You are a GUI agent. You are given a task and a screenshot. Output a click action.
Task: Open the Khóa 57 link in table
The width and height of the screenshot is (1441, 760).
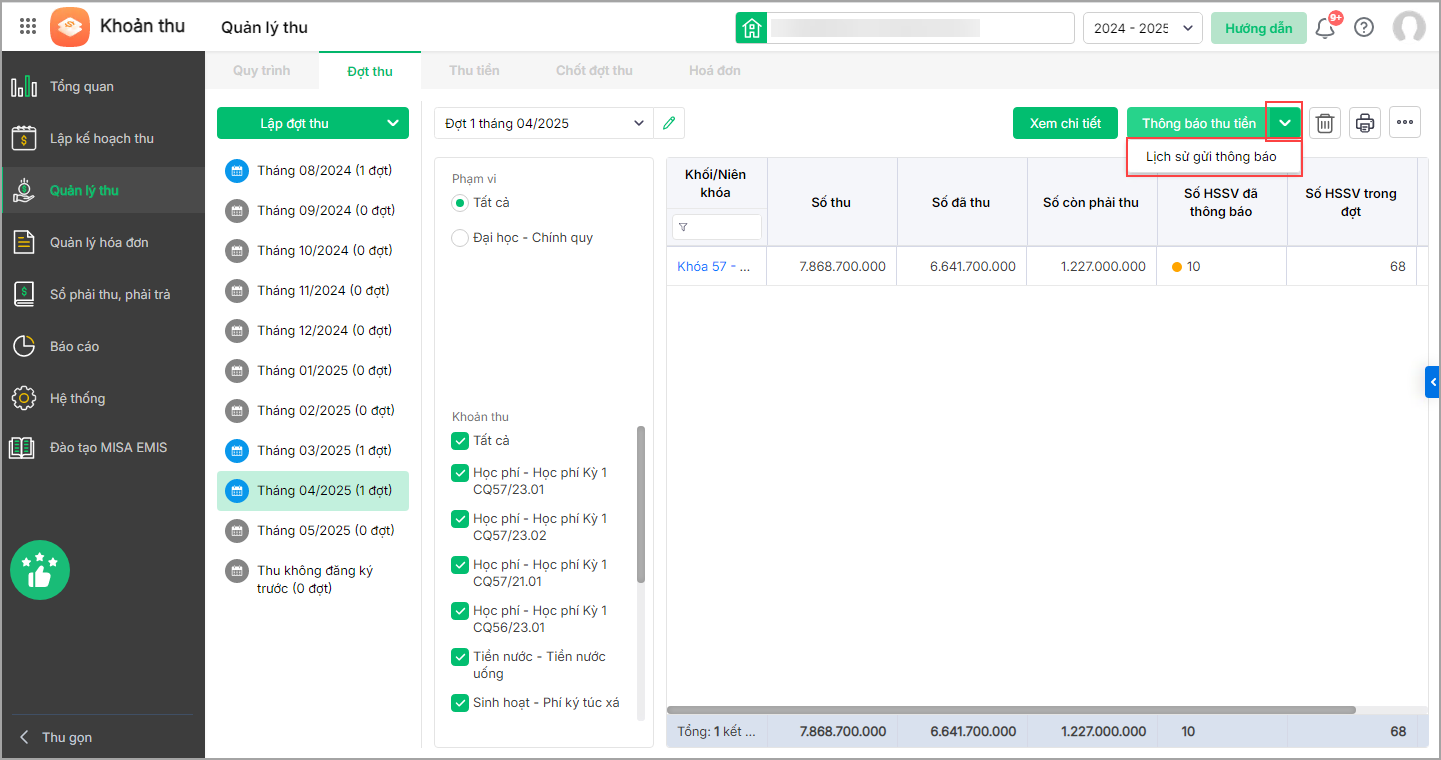point(713,266)
